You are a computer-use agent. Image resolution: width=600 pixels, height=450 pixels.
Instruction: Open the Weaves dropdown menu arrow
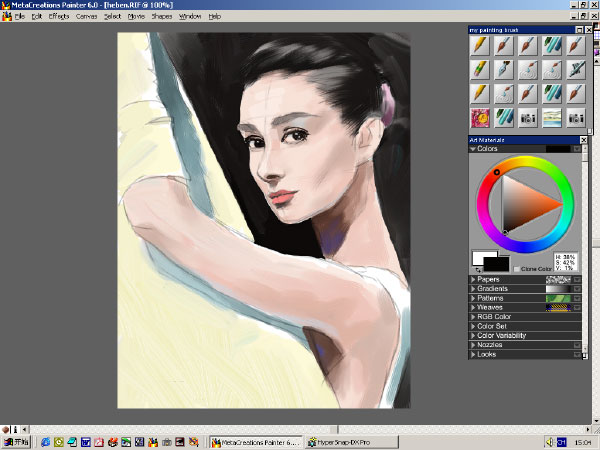point(577,307)
